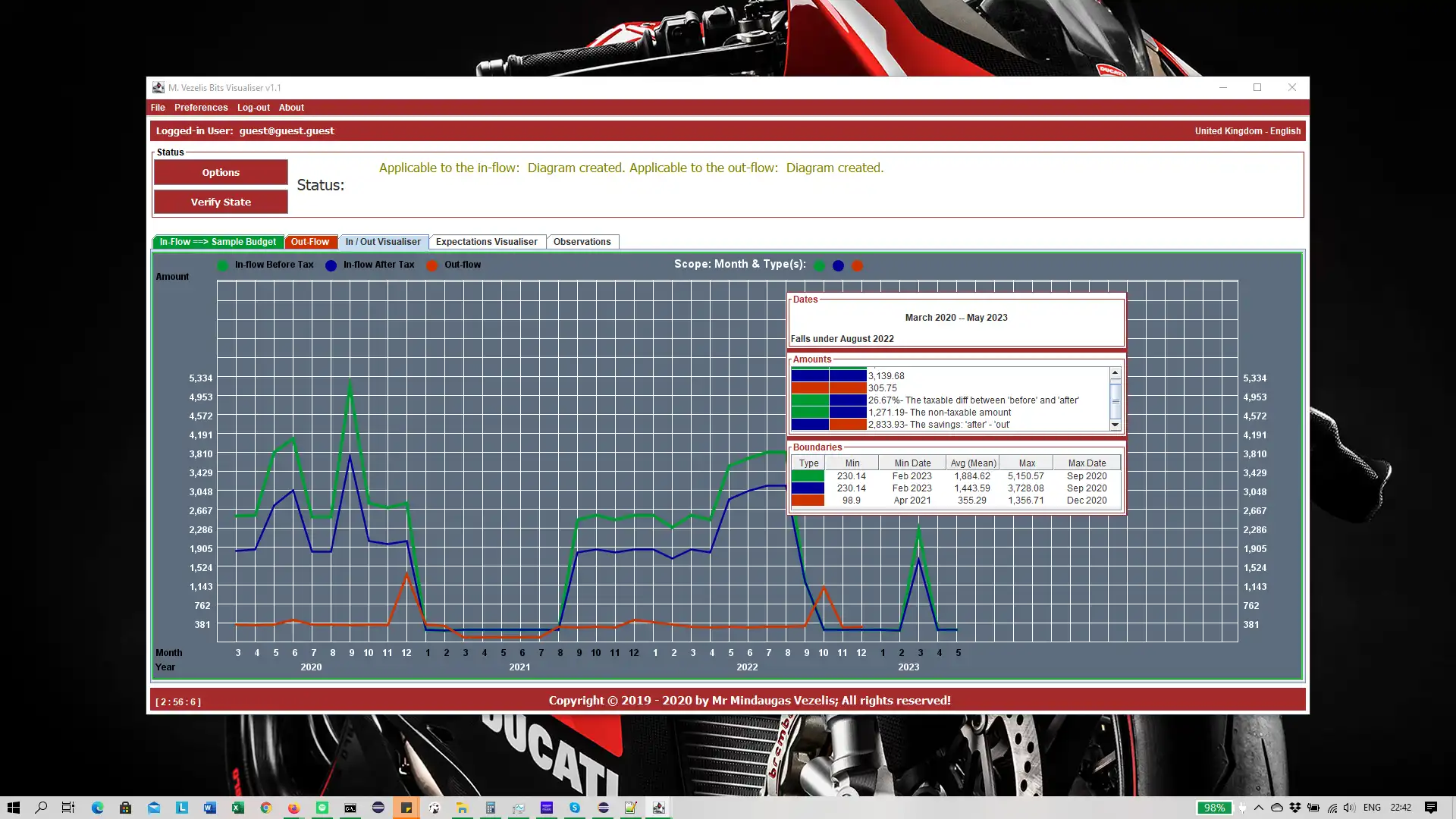Viewport: 1456px width, 819px height.
Task: Click the Observations tab
Action: point(582,241)
